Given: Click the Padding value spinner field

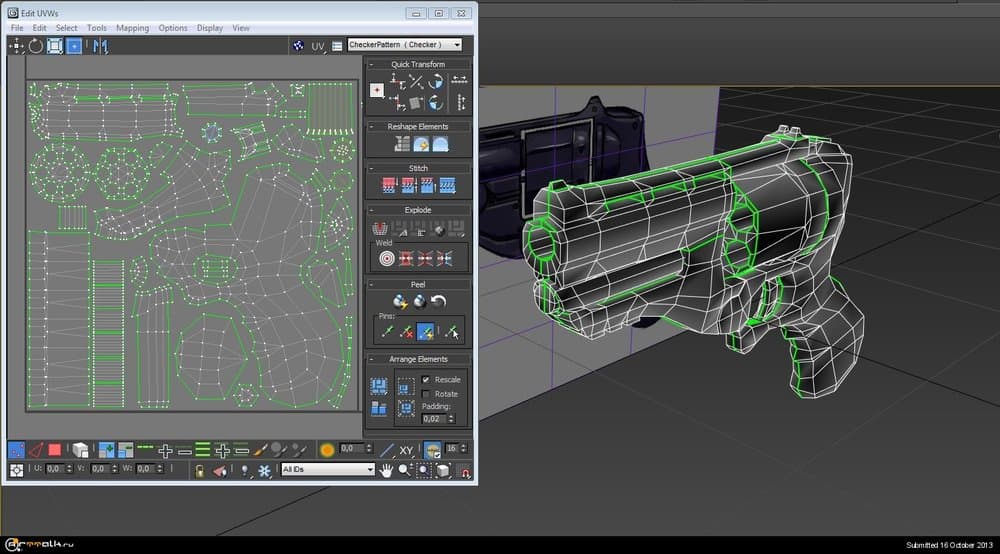Looking at the screenshot, I should pyautogui.click(x=431, y=419).
